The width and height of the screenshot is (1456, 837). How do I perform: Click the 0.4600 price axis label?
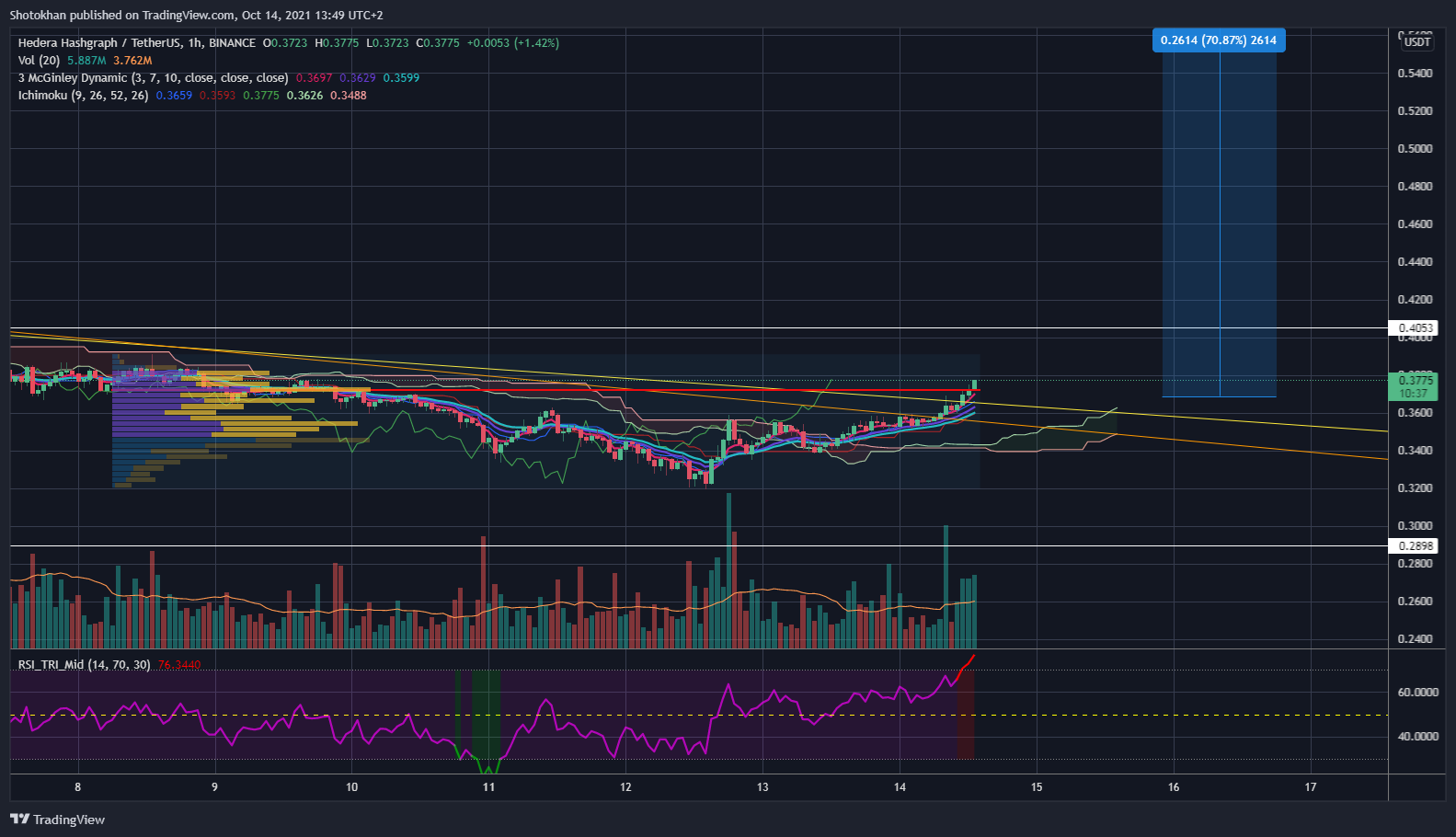[1415, 224]
